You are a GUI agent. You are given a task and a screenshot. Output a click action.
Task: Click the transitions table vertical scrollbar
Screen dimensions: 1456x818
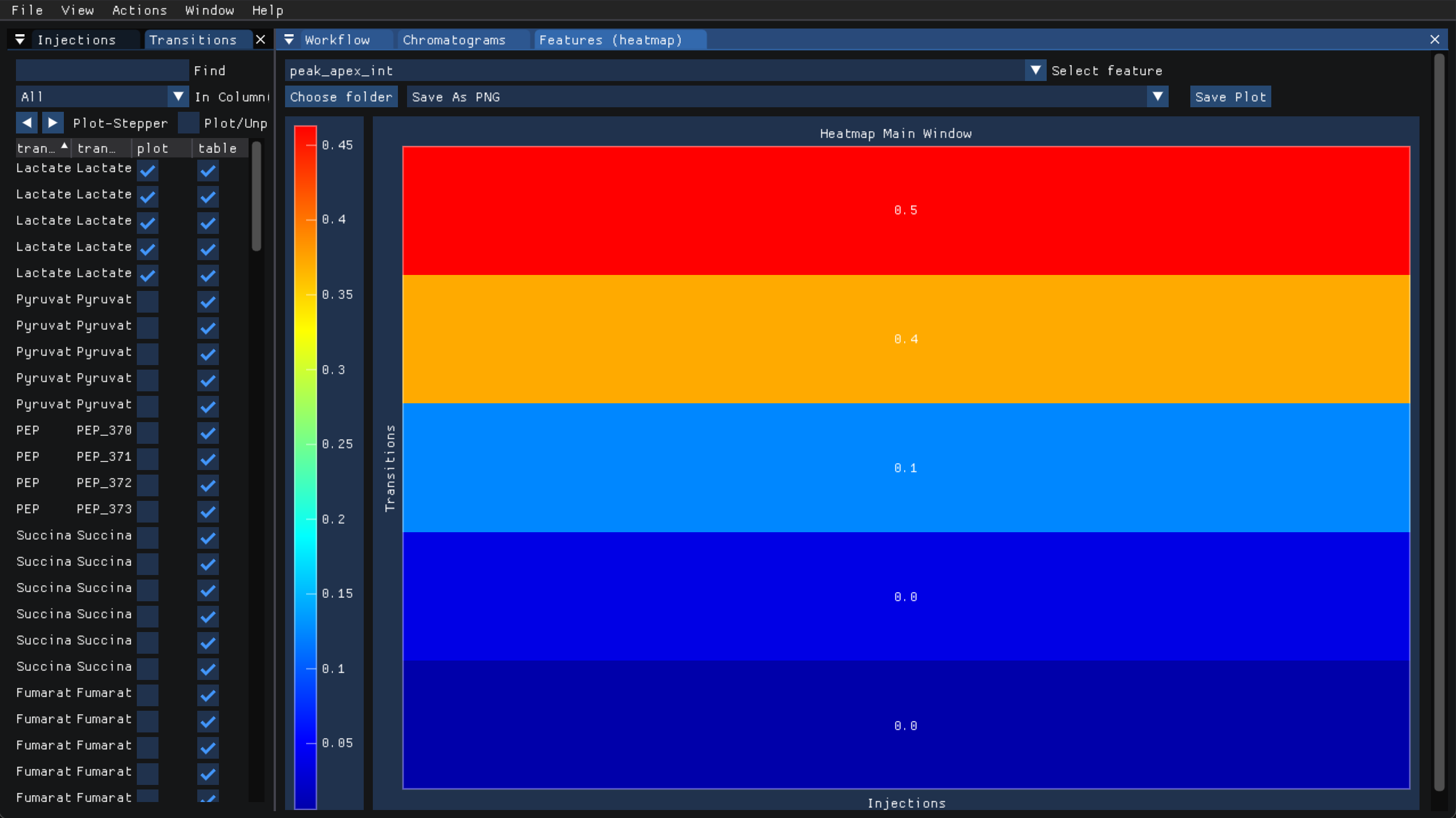coord(257,196)
